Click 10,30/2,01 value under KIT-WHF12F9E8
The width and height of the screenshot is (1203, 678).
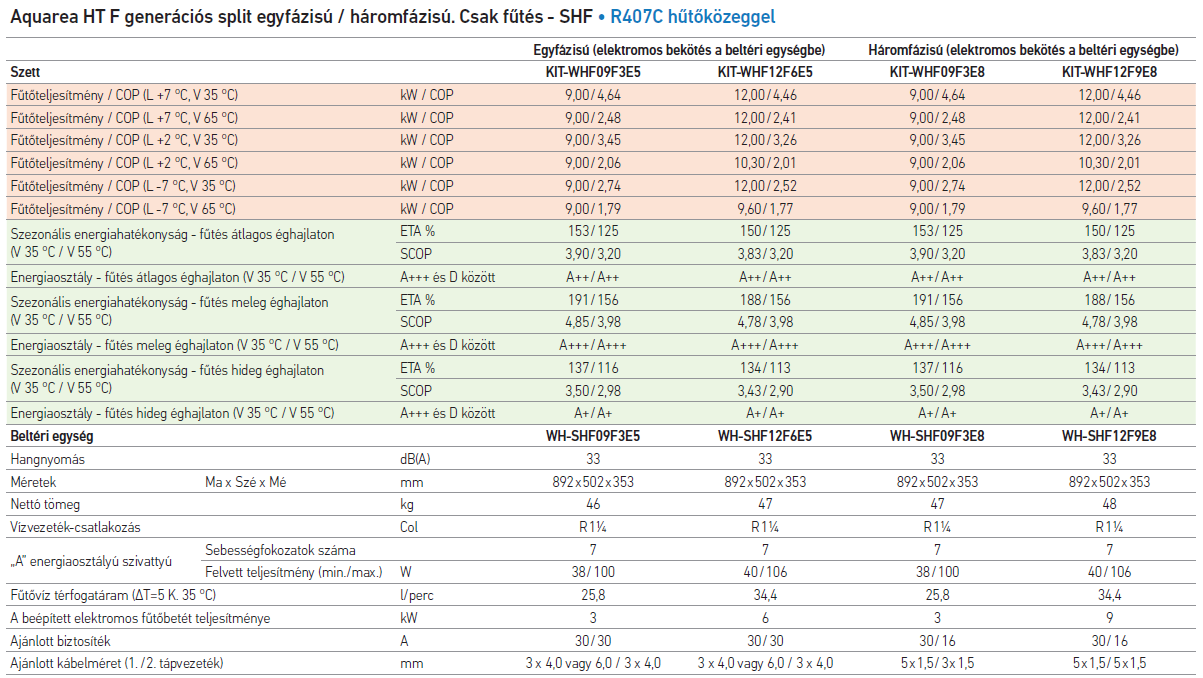1109,163
